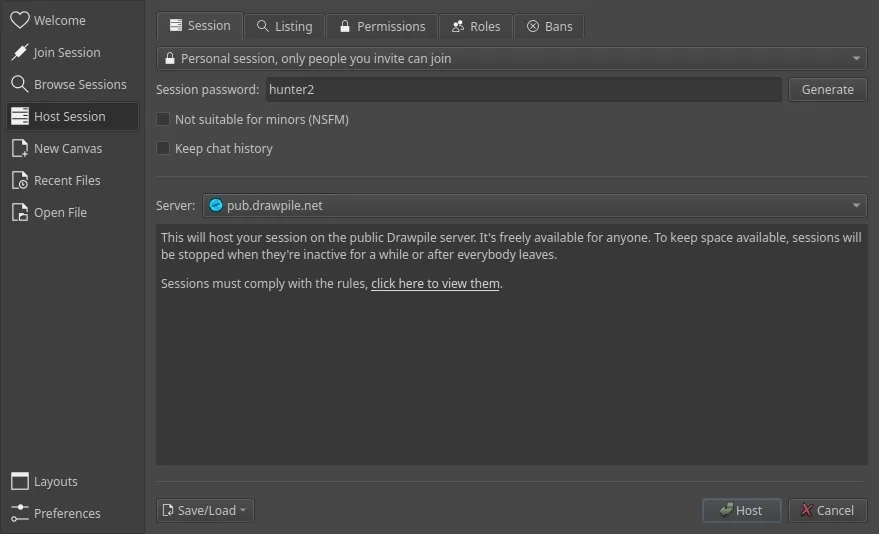Open Layouts label in sidebar

(x=55, y=482)
